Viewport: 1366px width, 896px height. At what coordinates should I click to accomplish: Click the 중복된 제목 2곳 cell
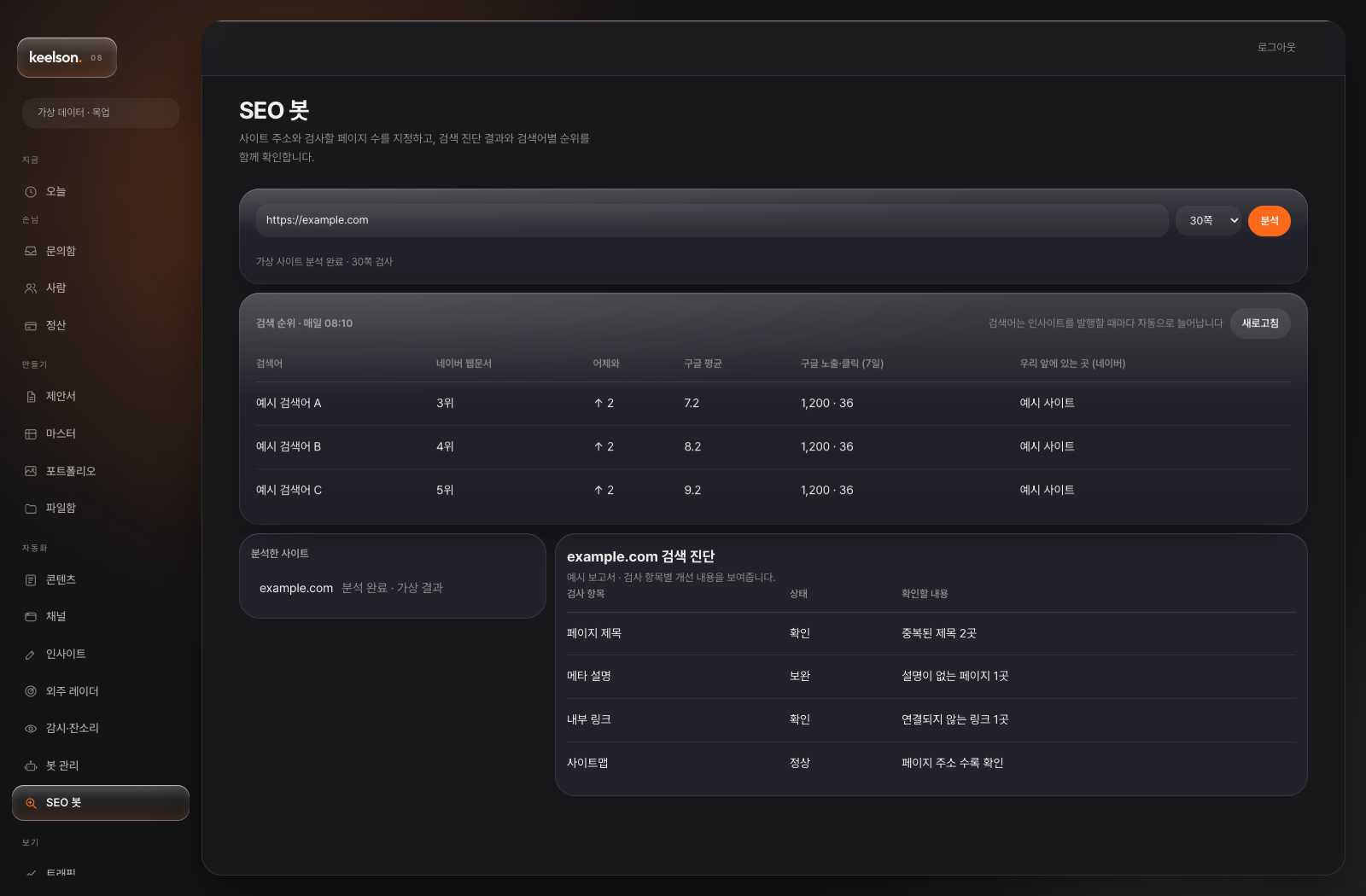click(939, 633)
